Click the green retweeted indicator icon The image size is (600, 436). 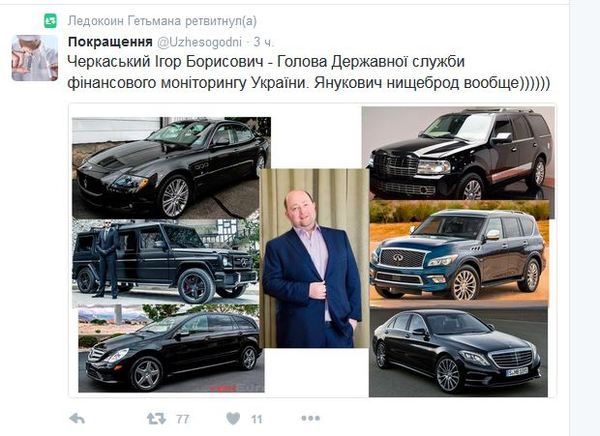point(50,21)
